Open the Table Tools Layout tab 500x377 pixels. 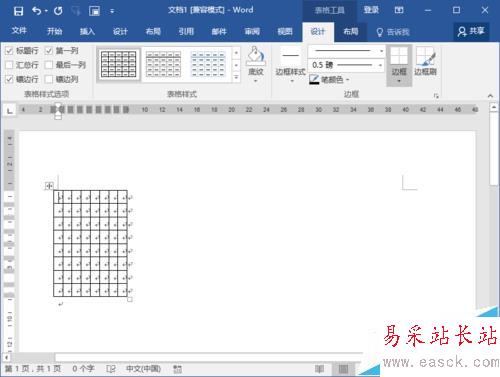[x=351, y=32]
